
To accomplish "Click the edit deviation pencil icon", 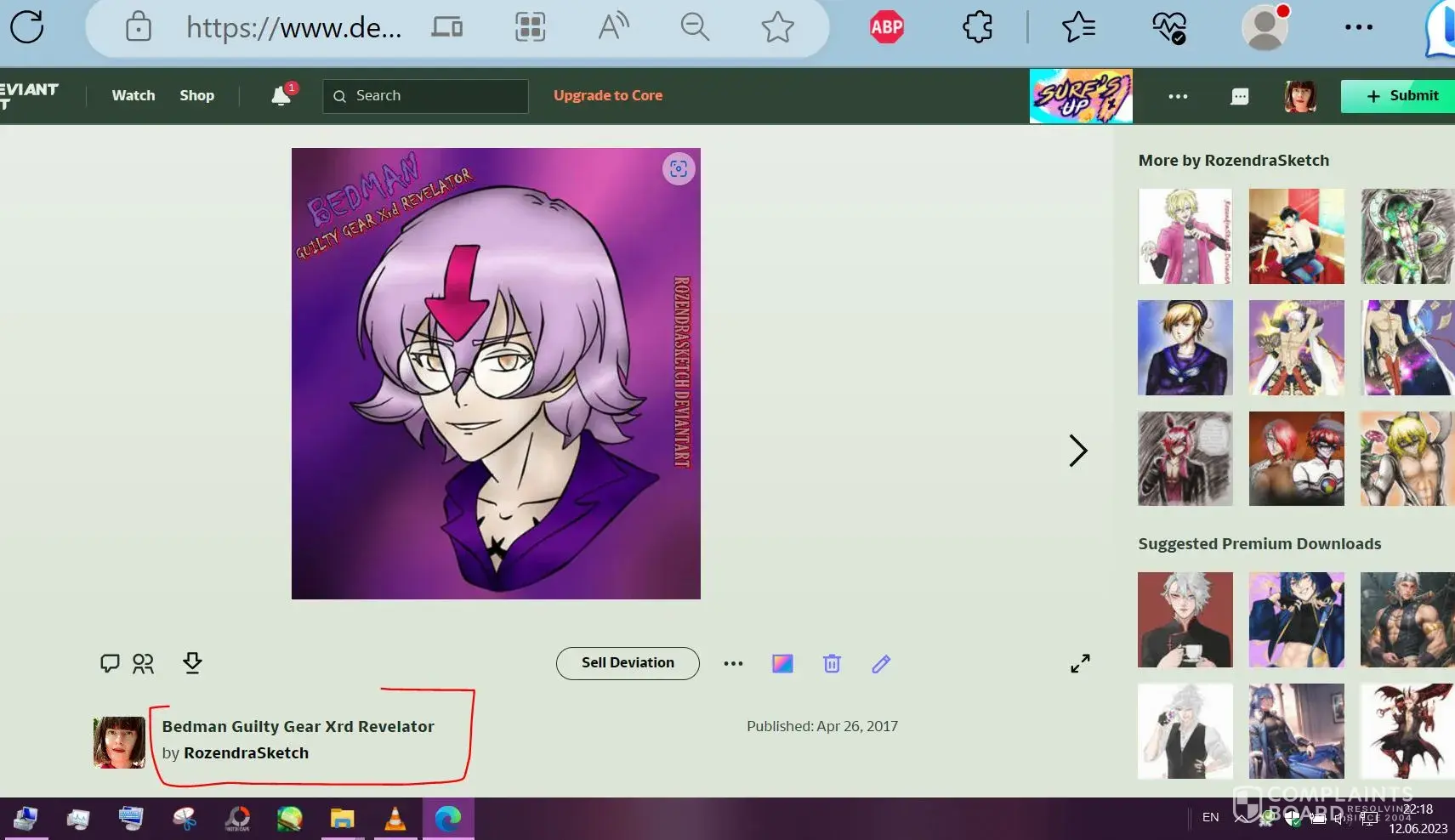I will 881,664.
